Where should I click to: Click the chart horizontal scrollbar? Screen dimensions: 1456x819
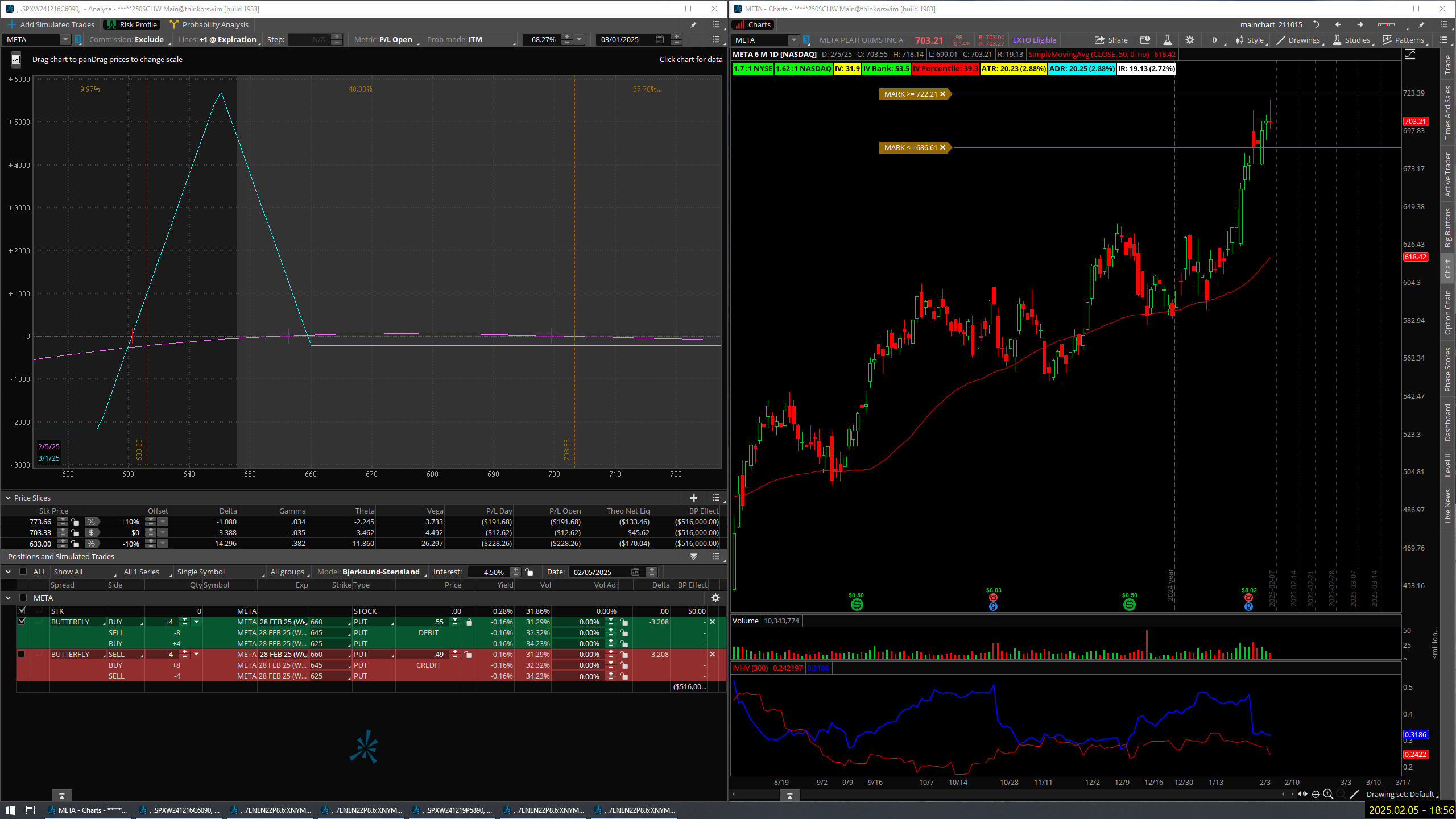point(1024,794)
